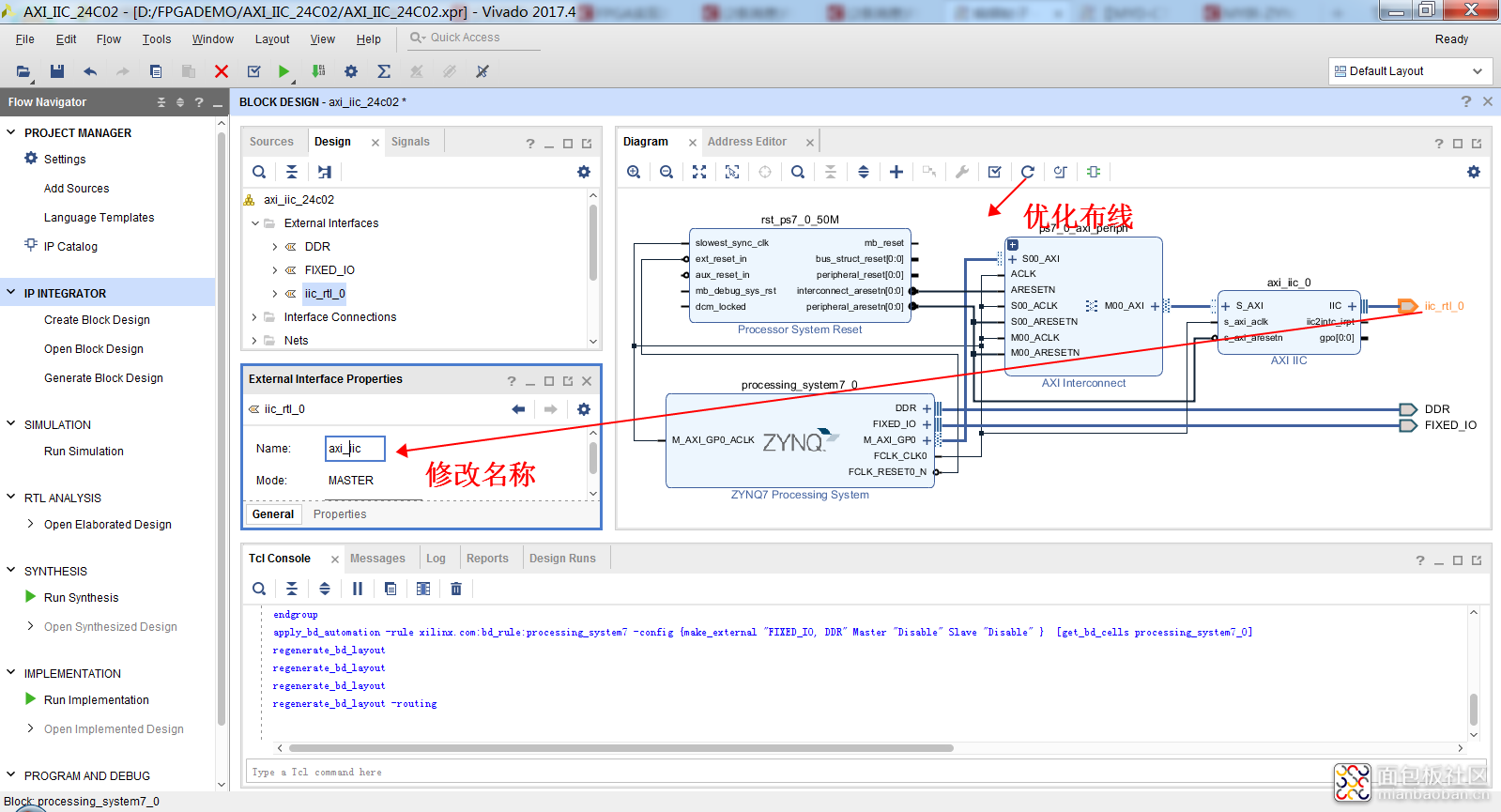
Task: Click the green Run flow play icon
Action: point(283,71)
